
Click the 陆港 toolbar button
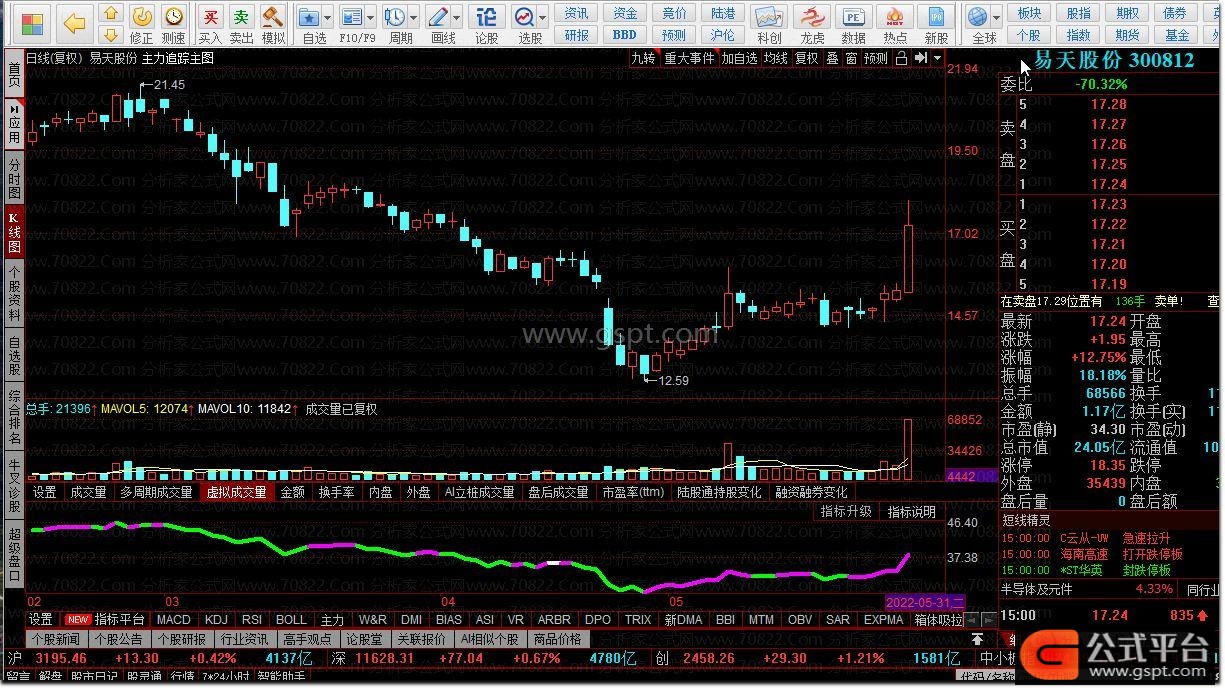[723, 13]
